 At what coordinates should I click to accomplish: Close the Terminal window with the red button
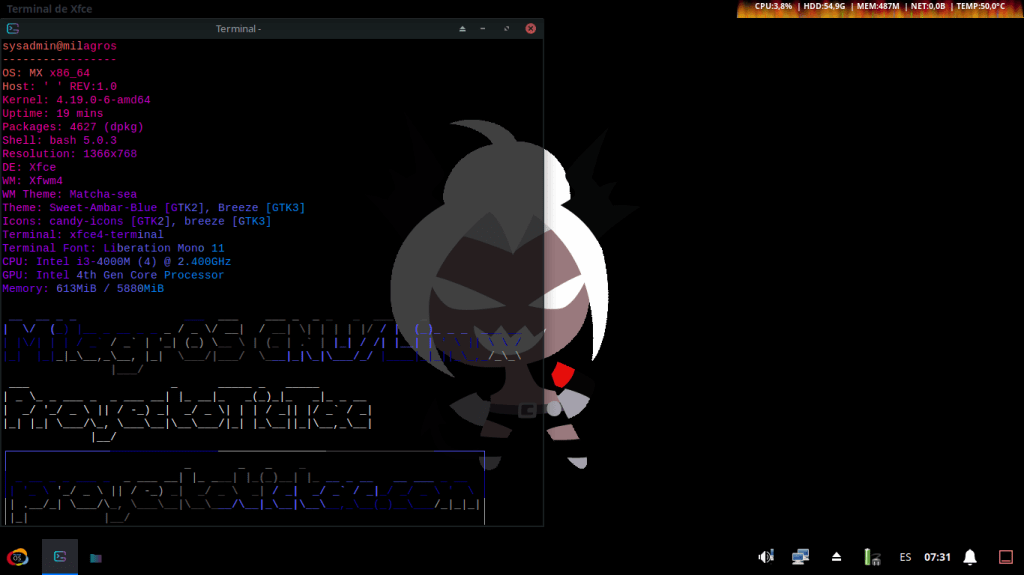tap(530, 29)
